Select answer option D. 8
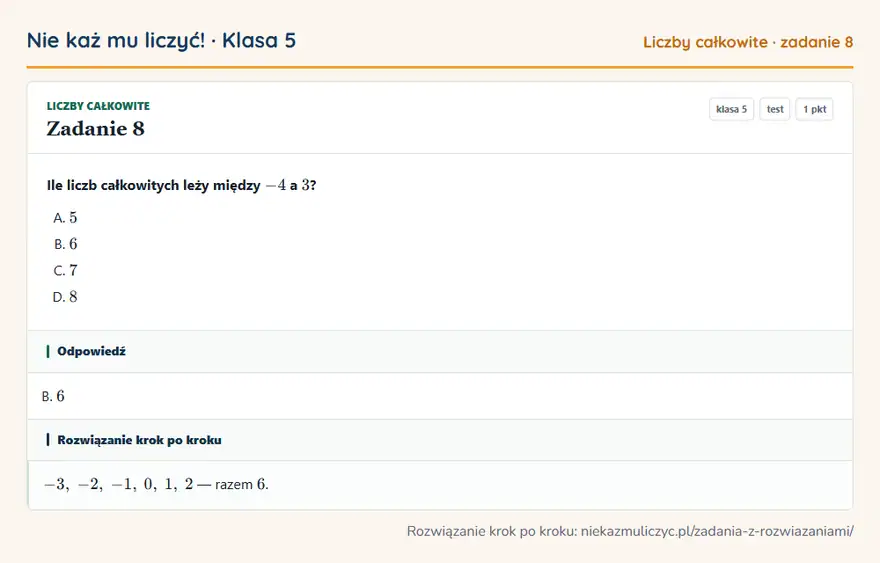The width and height of the screenshot is (880, 563). [x=65, y=297]
